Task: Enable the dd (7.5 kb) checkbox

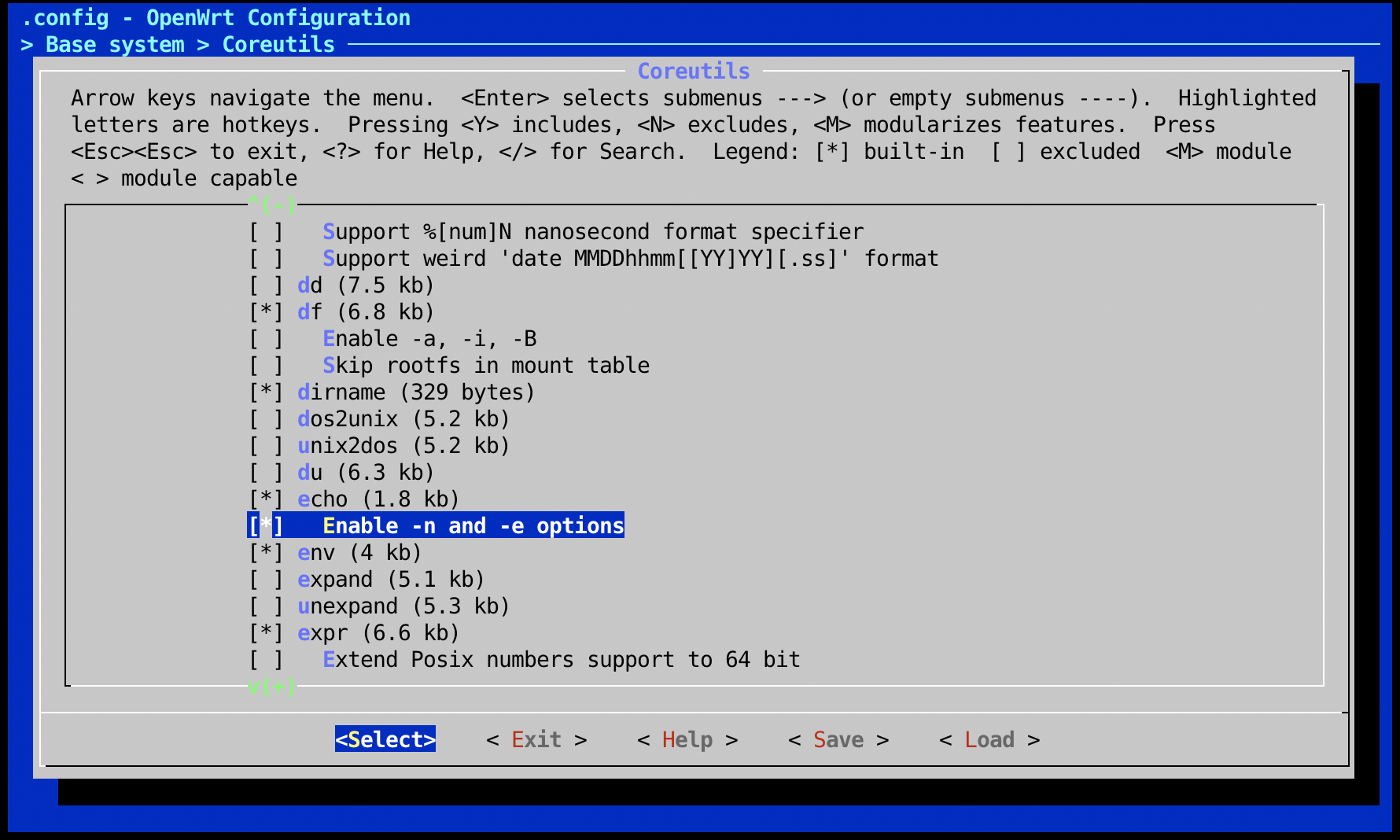Action: pos(266,286)
